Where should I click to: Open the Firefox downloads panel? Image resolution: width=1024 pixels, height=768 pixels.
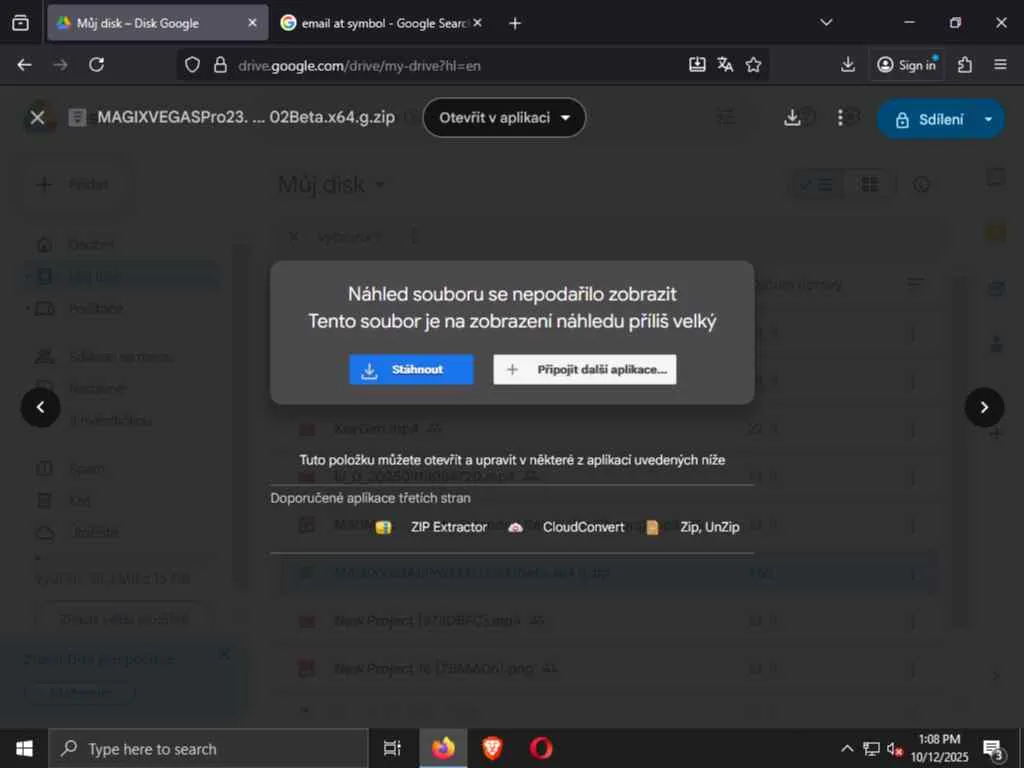click(848, 65)
